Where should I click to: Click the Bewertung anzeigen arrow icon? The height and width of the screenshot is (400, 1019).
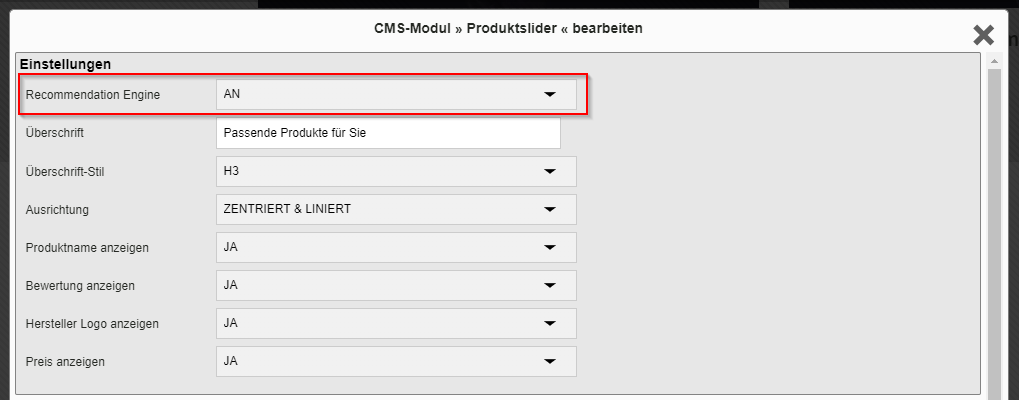(550, 285)
